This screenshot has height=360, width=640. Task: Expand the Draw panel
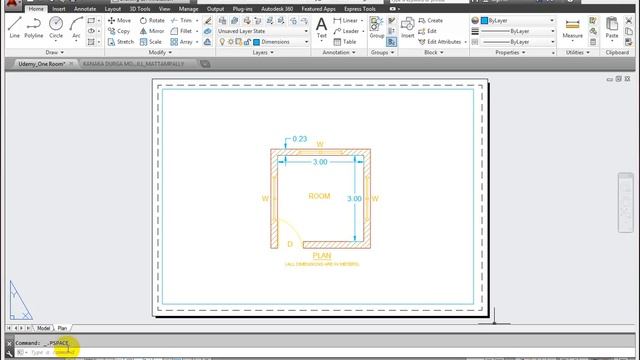click(x=55, y=52)
